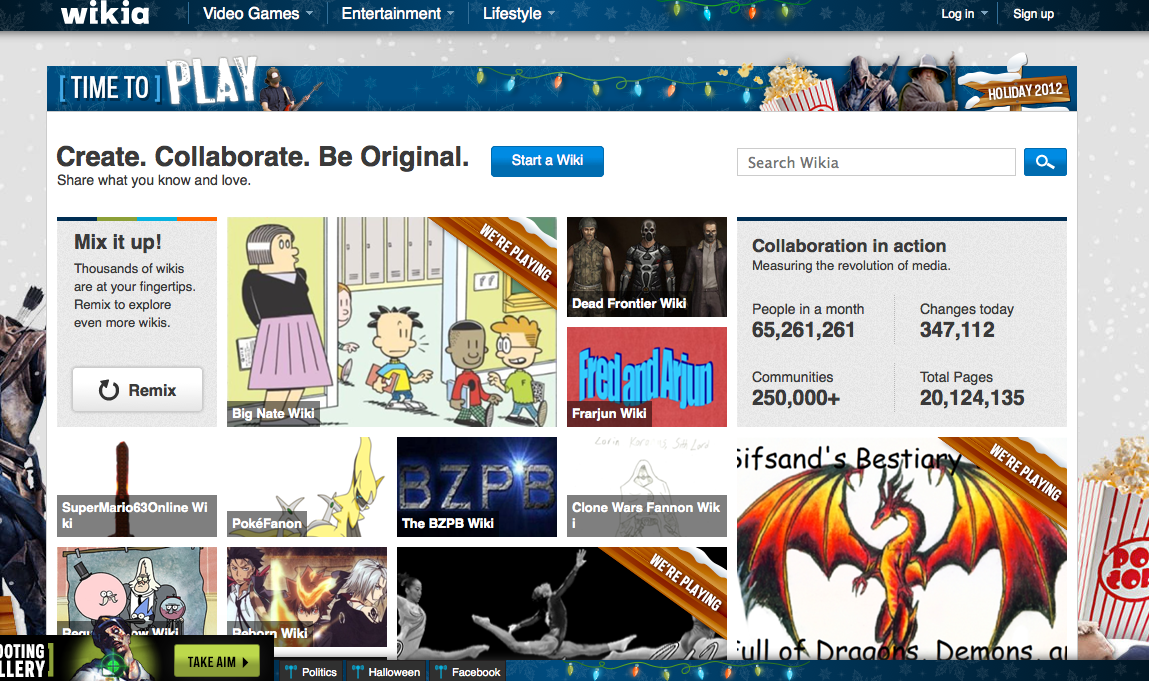
Task: Click the Take Aim ad button
Action: point(216,661)
